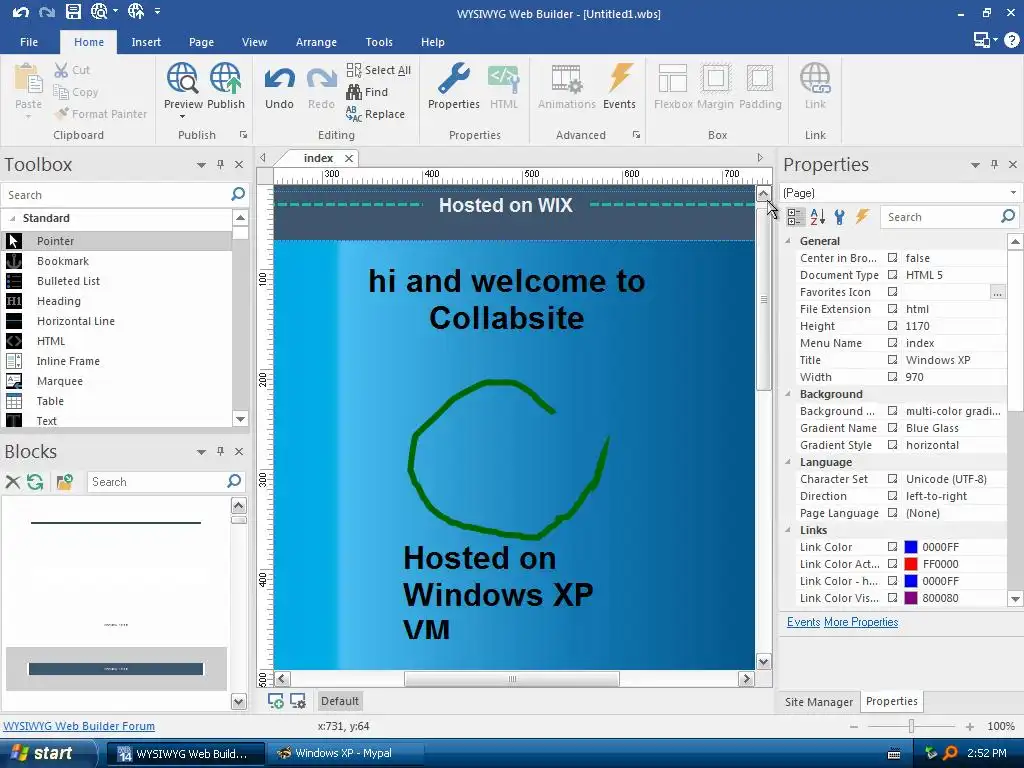The image size is (1024, 768).
Task: Click Select All in Editing group
Action: tap(379, 70)
